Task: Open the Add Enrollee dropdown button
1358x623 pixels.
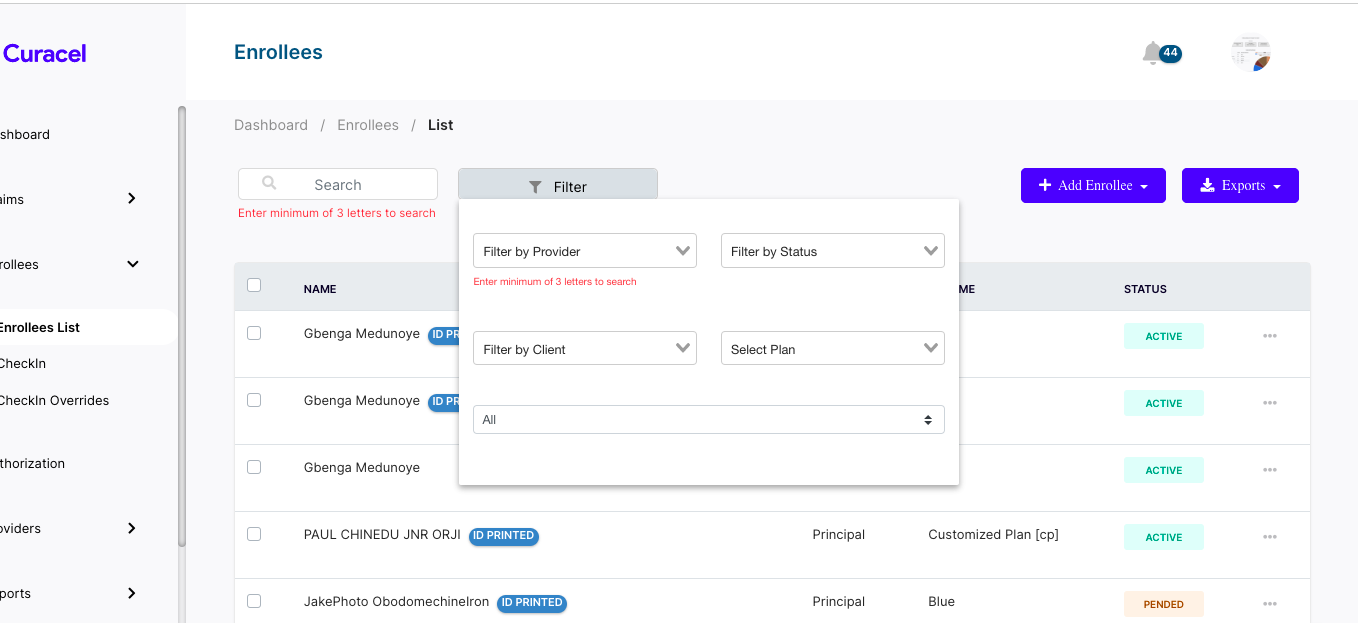Action: click(1093, 185)
